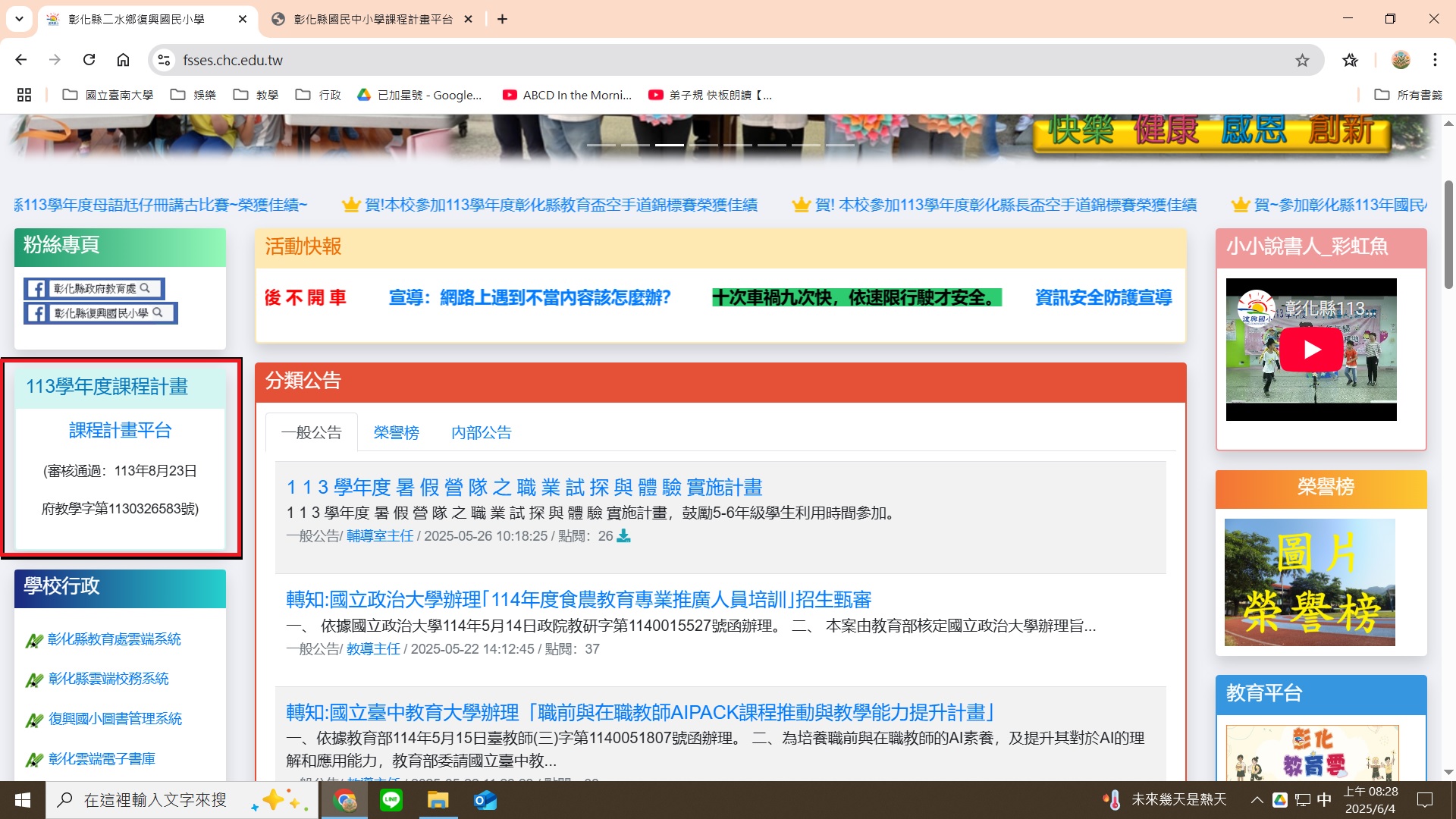
Task: Bookmark this page with star icon
Action: pos(1302,60)
